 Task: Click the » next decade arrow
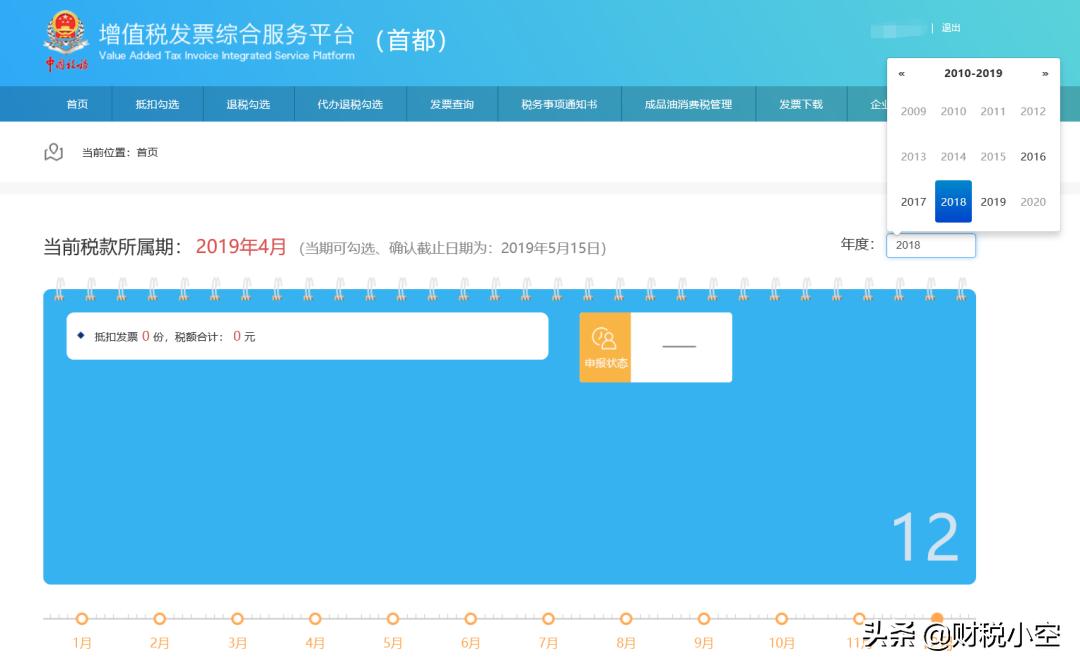tap(1045, 73)
